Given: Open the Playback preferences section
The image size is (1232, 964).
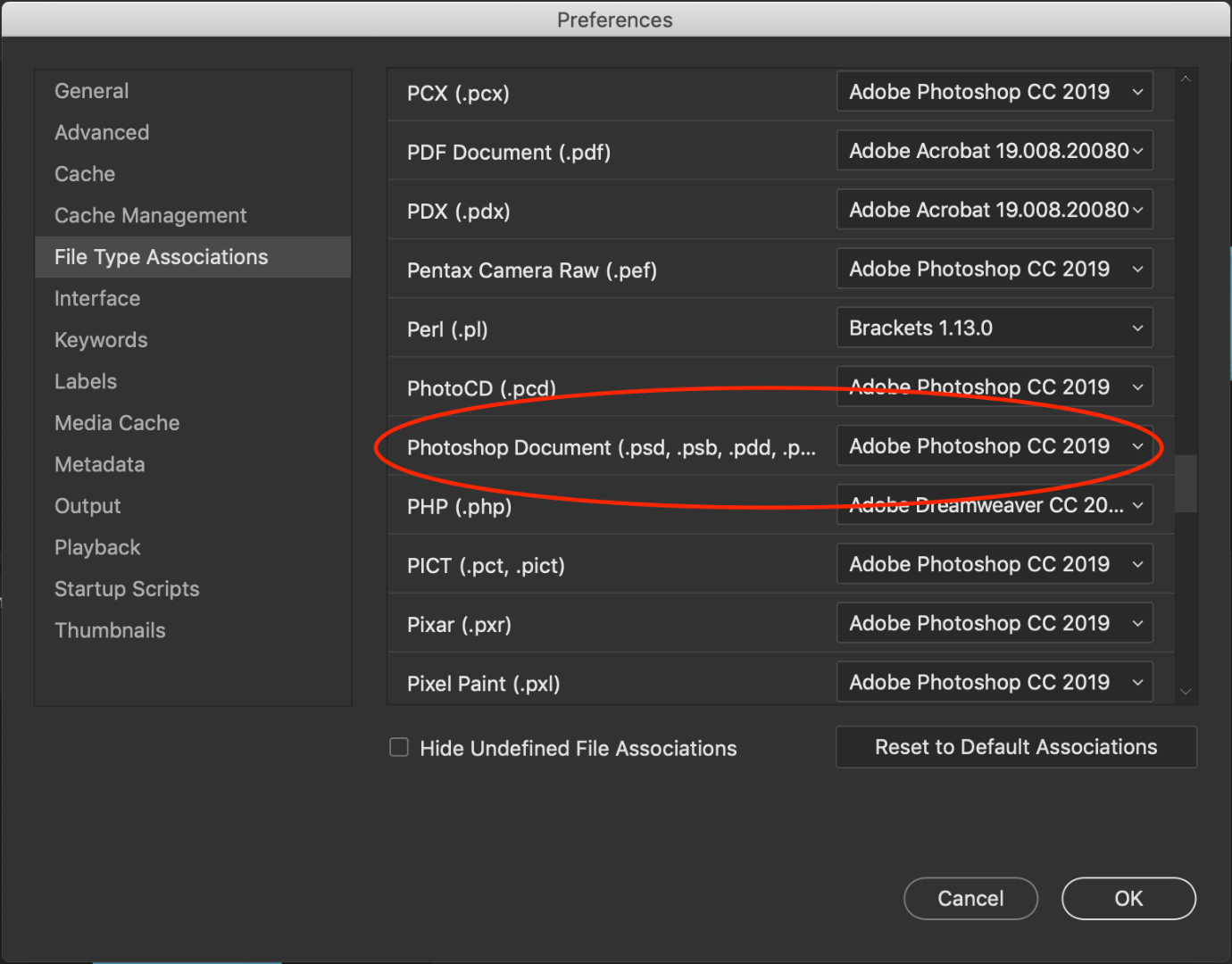Looking at the screenshot, I should pyautogui.click(x=97, y=547).
